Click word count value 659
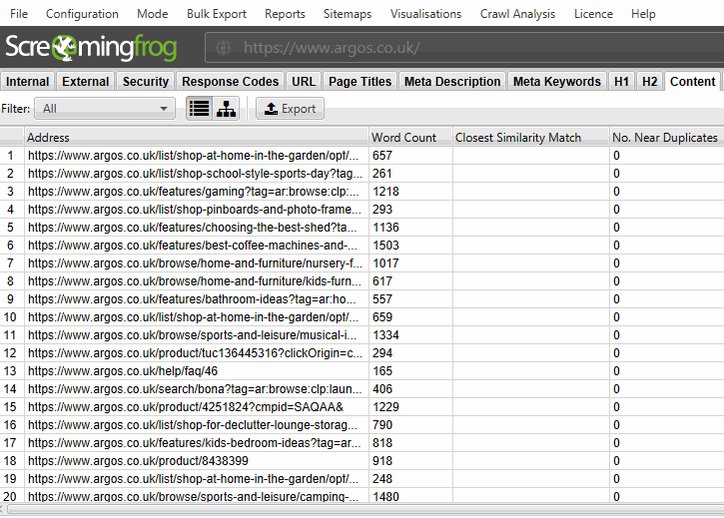The width and height of the screenshot is (724, 518). pos(382,318)
